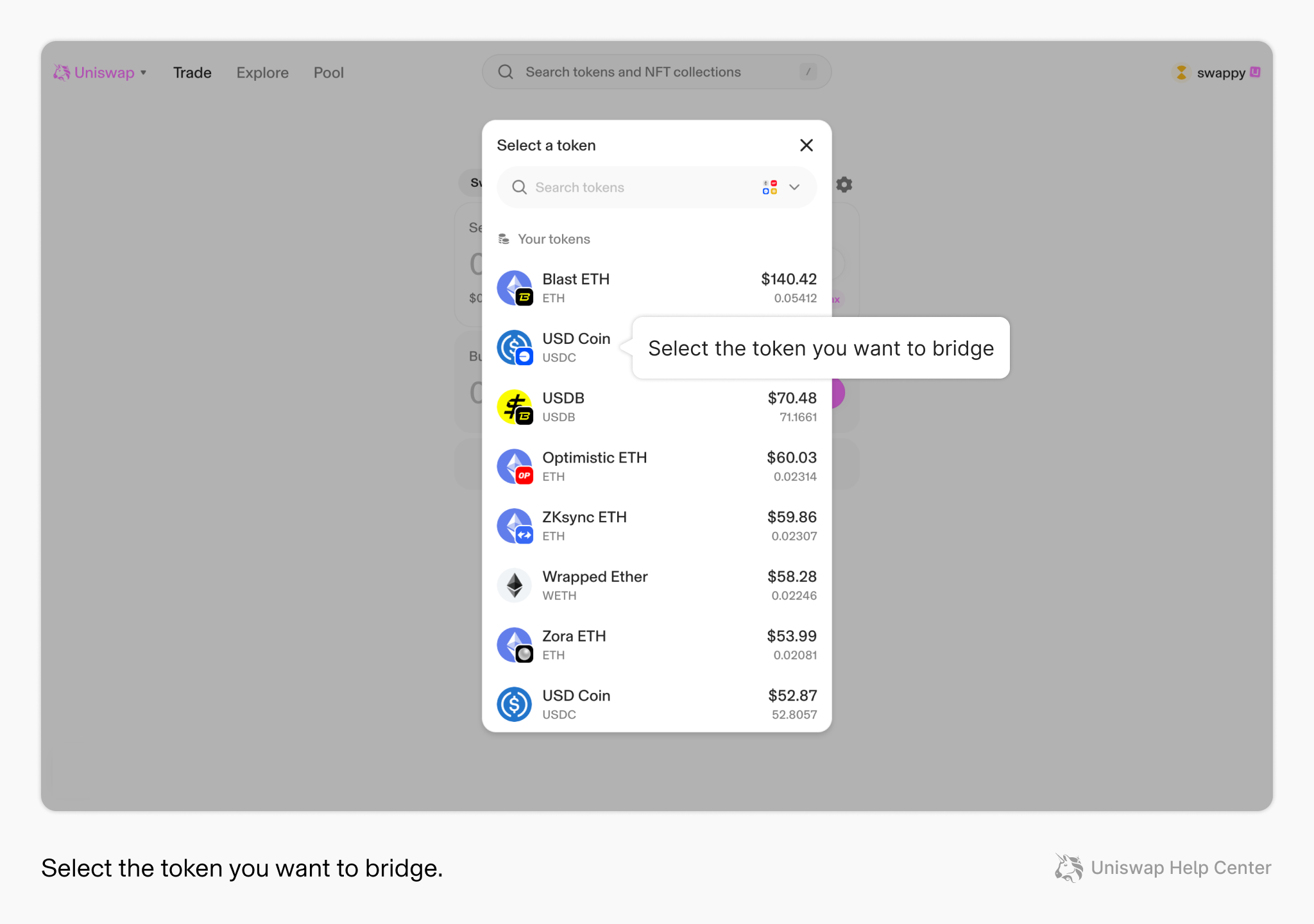The height and width of the screenshot is (924, 1314).
Task: Expand the network filter chevron
Action: point(794,187)
